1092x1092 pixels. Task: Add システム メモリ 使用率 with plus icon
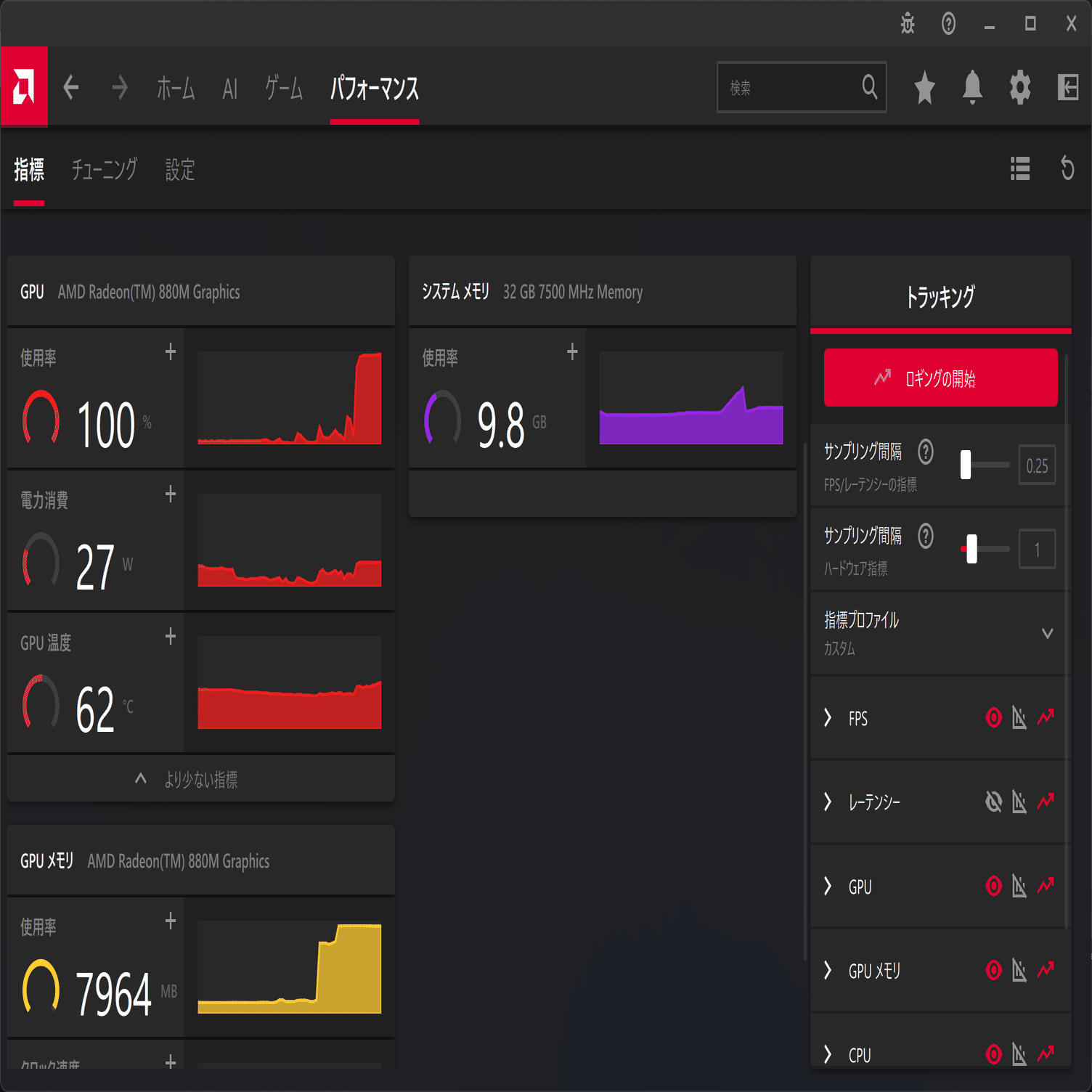click(572, 351)
